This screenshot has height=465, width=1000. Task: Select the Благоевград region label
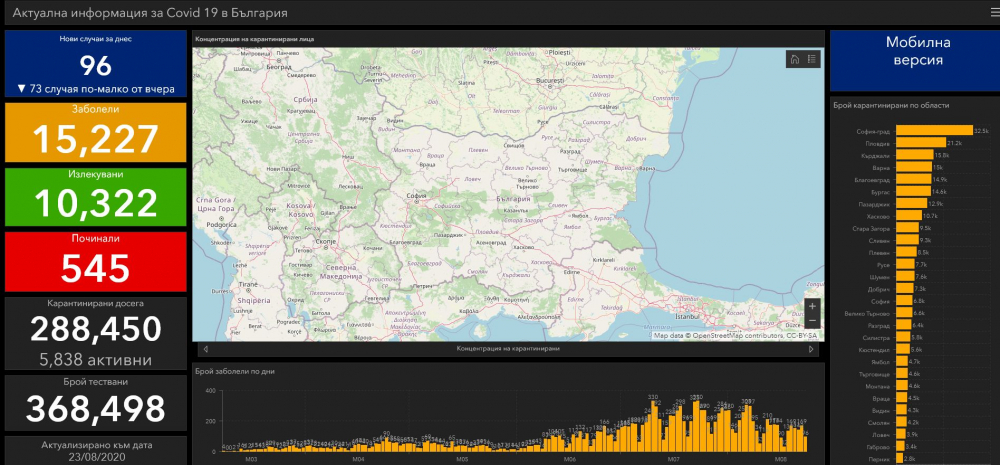(x=872, y=180)
